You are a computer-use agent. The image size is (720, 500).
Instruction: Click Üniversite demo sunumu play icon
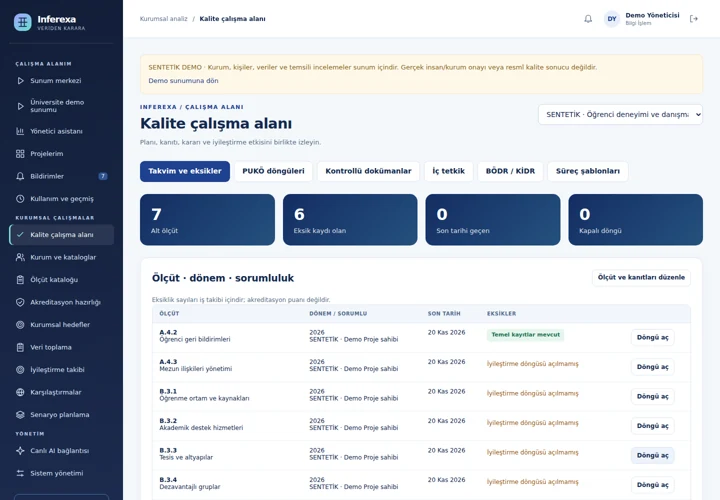pyautogui.click(x=20, y=106)
